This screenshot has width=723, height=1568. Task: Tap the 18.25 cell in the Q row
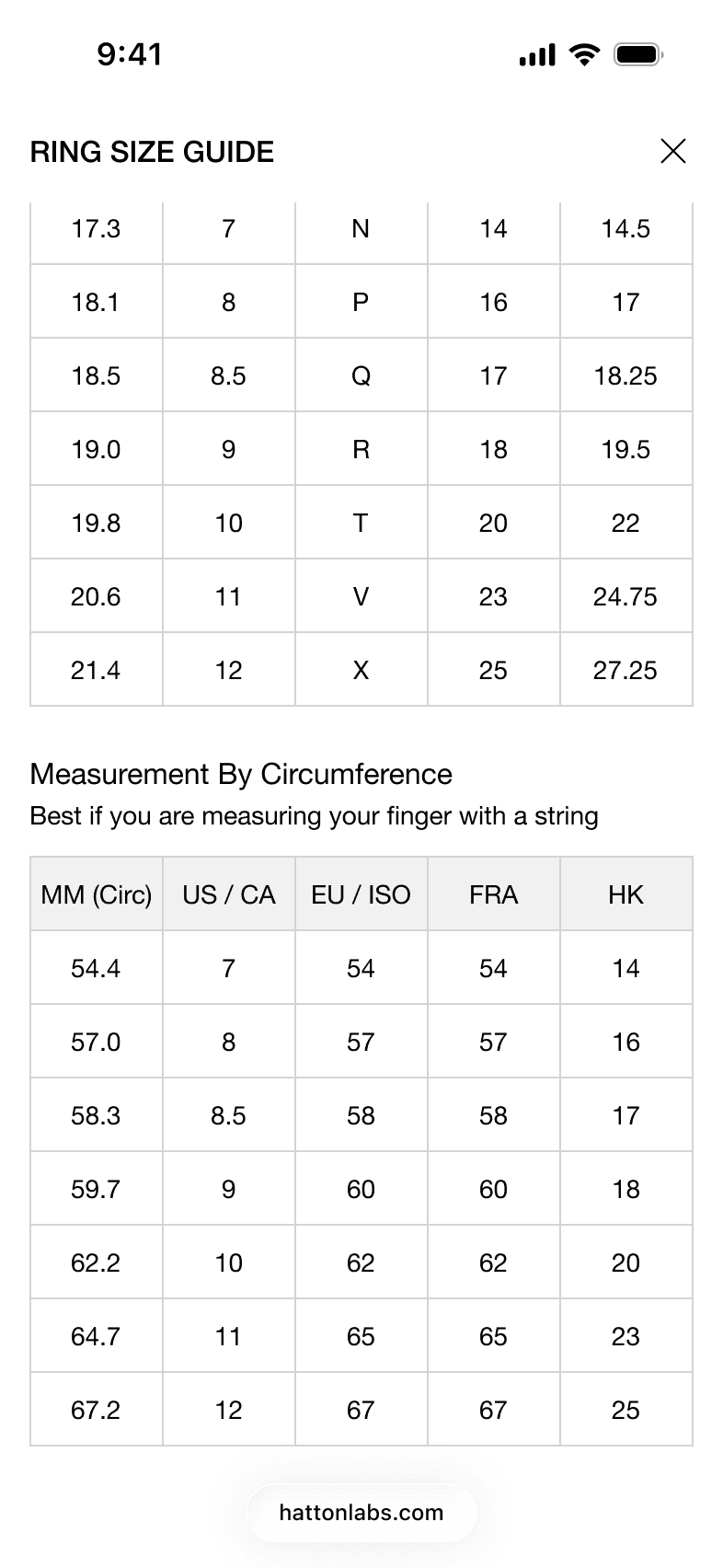point(626,375)
